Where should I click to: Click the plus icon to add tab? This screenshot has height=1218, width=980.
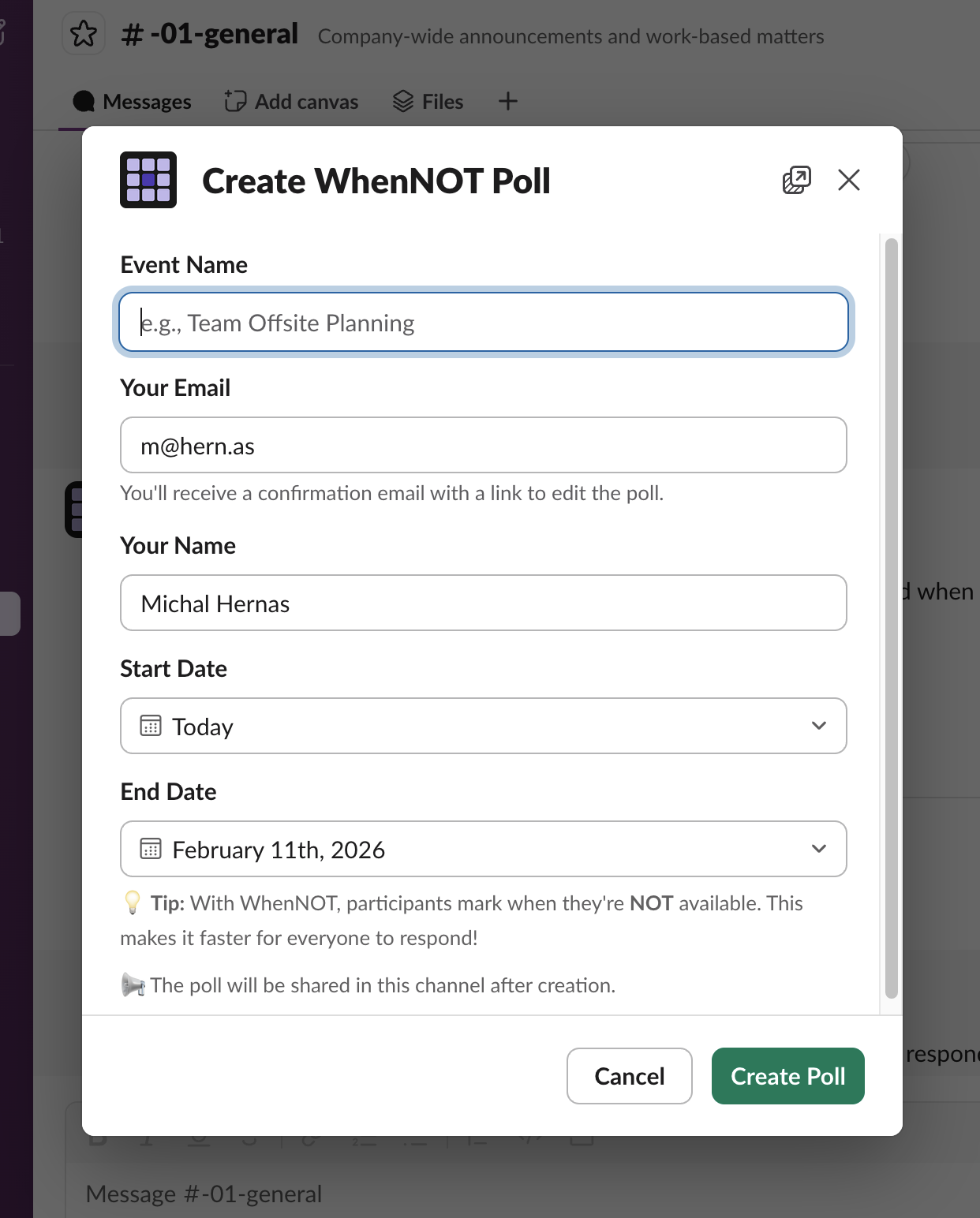coord(508,101)
